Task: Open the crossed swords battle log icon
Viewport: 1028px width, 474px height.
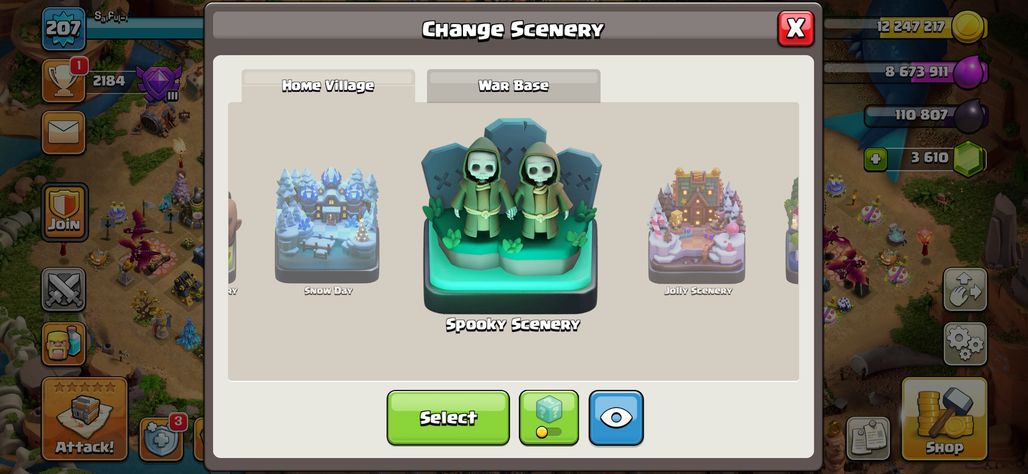Action: click(64, 289)
